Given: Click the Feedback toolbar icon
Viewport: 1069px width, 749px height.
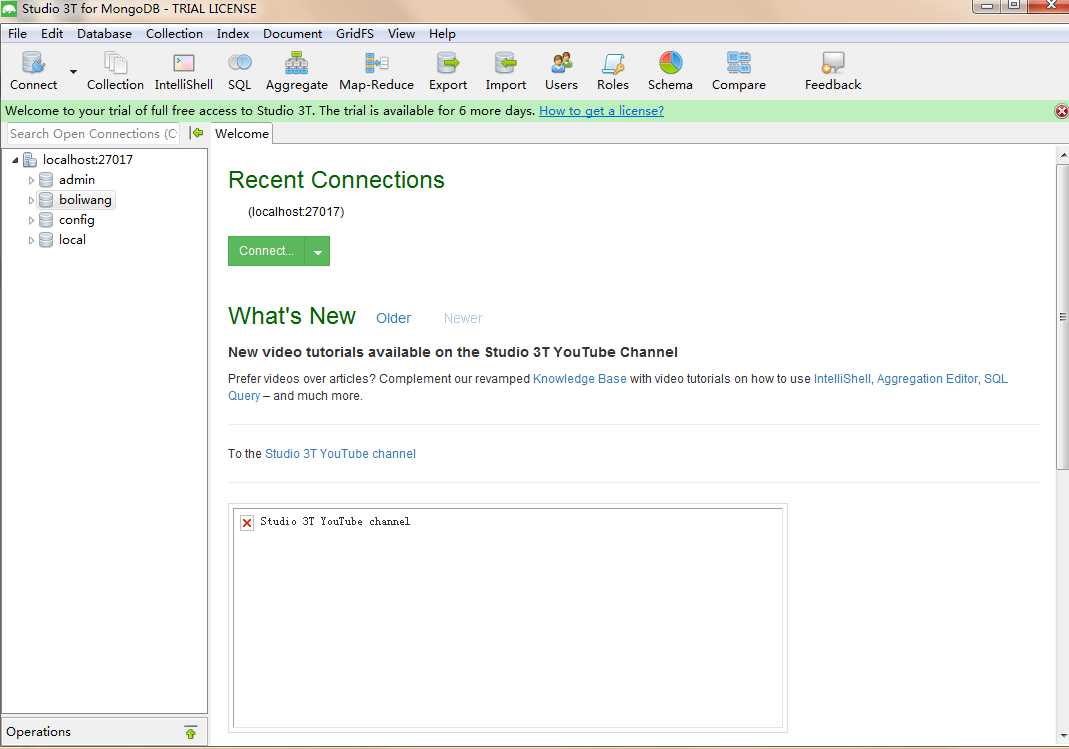Looking at the screenshot, I should click(x=832, y=63).
